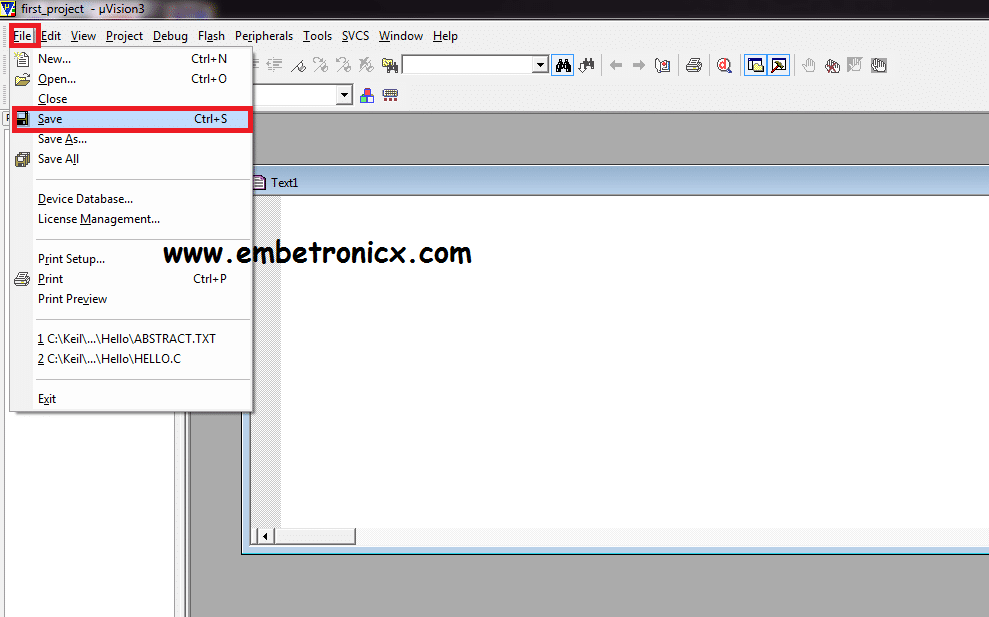
Task: Open recent file HELLO.C
Action: click(x=131, y=359)
